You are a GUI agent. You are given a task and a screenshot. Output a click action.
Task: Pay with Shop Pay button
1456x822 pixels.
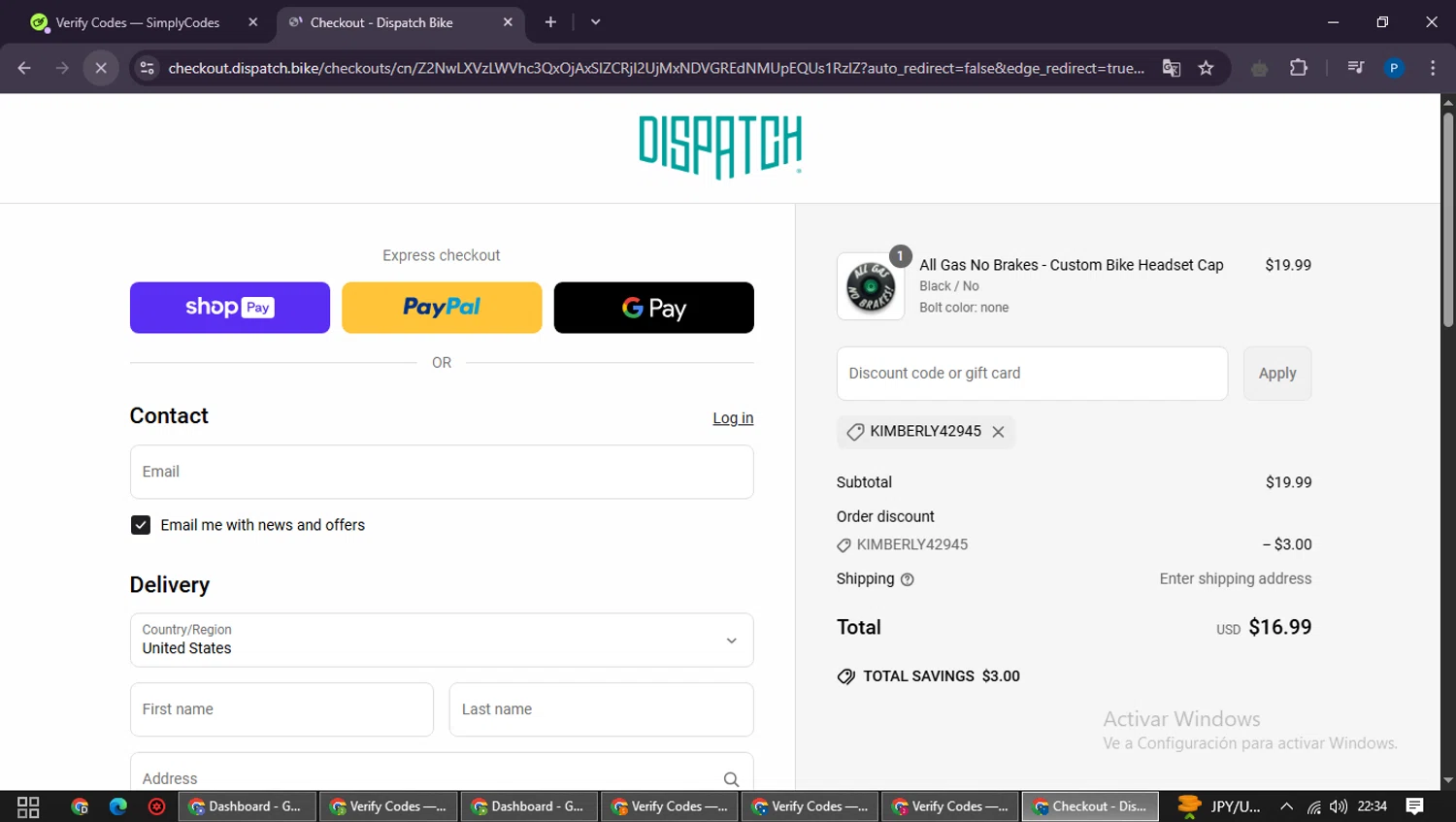(x=230, y=308)
